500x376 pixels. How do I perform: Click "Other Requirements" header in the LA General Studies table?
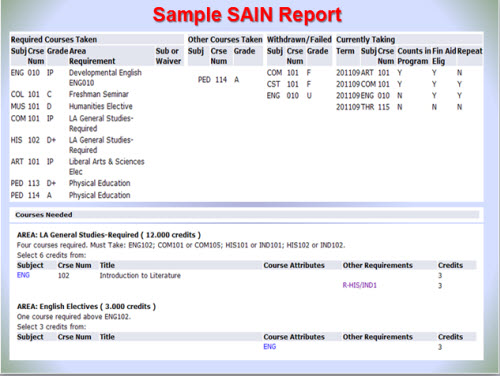(x=378, y=265)
